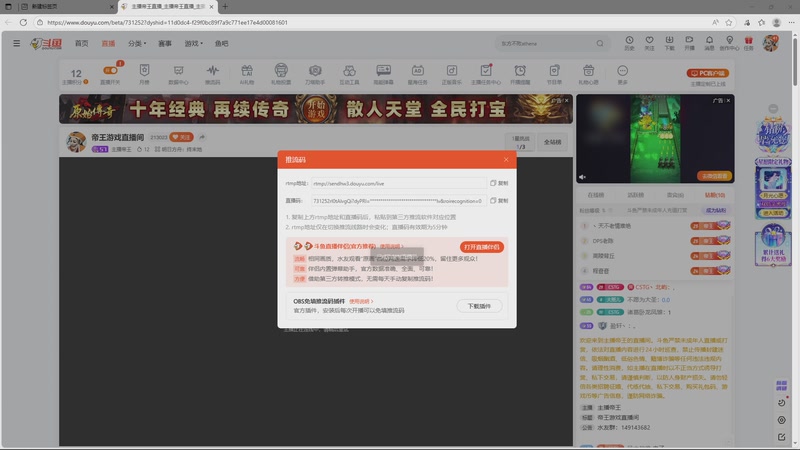Open 赛事 in the top nav

point(165,43)
